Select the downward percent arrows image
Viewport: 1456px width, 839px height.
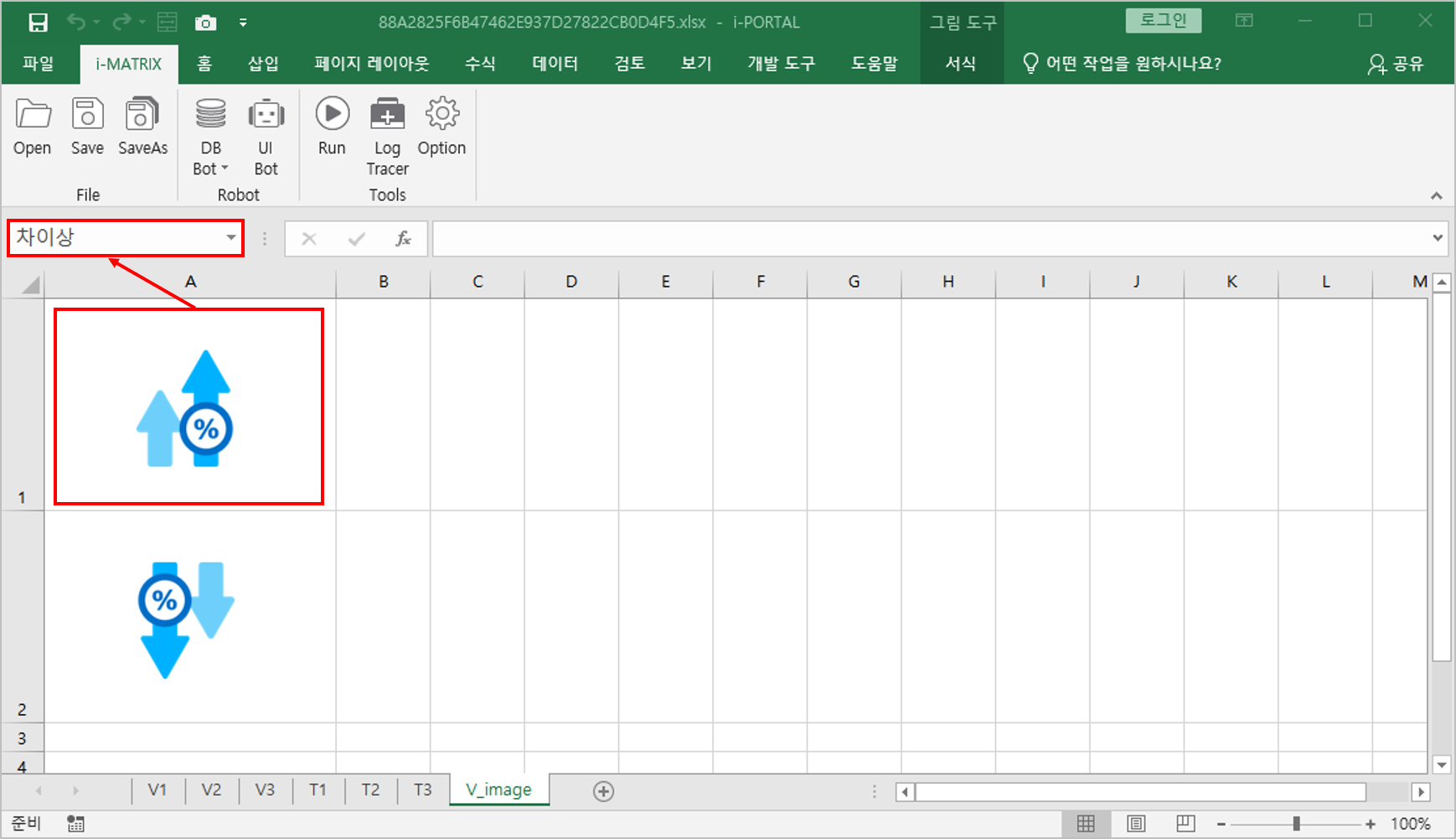tap(186, 619)
